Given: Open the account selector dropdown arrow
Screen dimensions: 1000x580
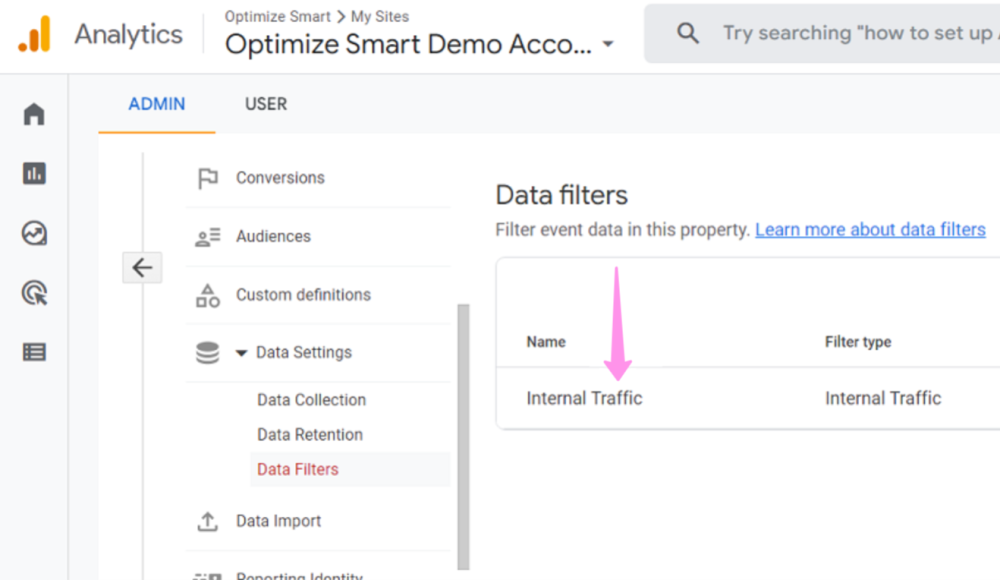Looking at the screenshot, I should (x=607, y=45).
